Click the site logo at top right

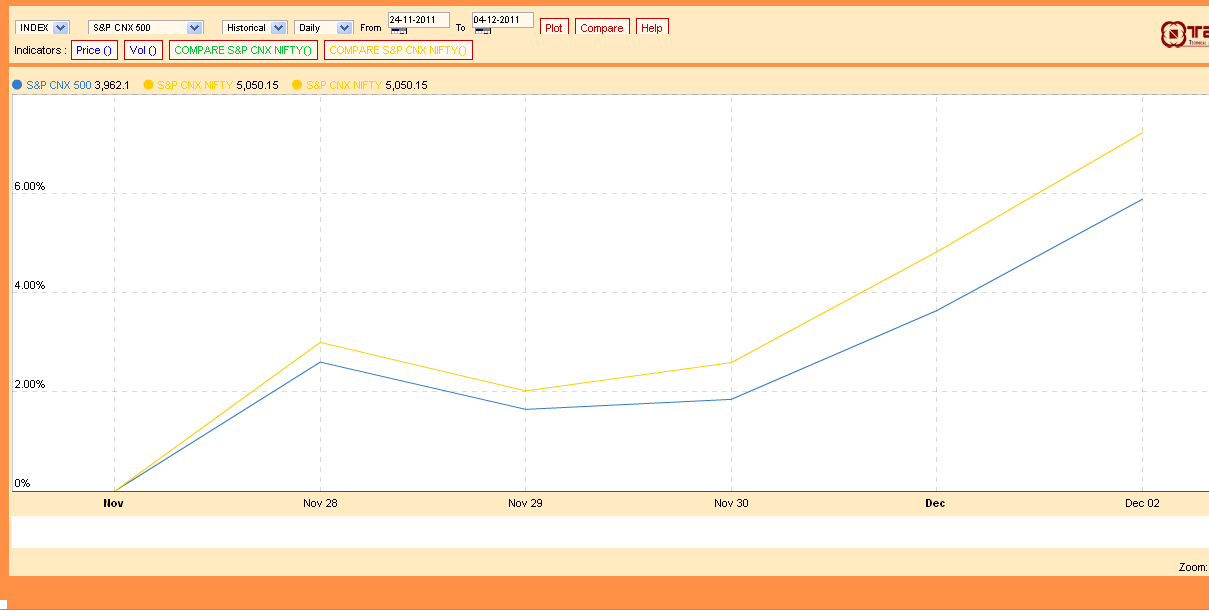(1184, 35)
